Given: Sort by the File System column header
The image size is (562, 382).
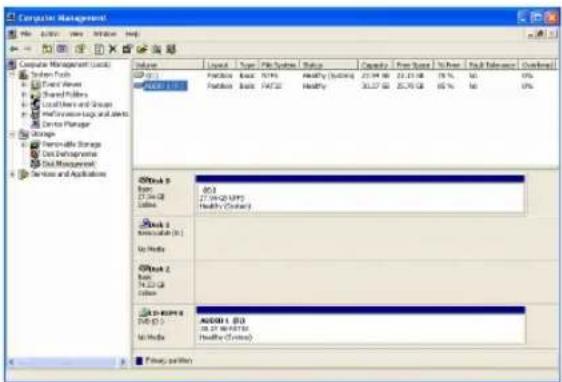Looking at the screenshot, I should pyautogui.click(x=279, y=65).
